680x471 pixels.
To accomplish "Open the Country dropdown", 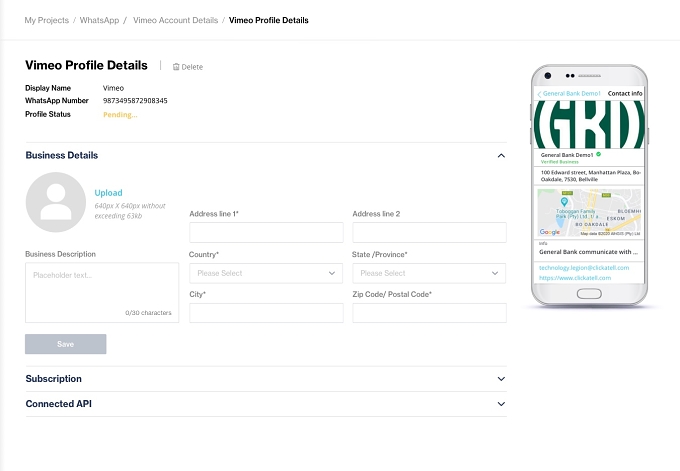I will pyautogui.click(x=266, y=273).
